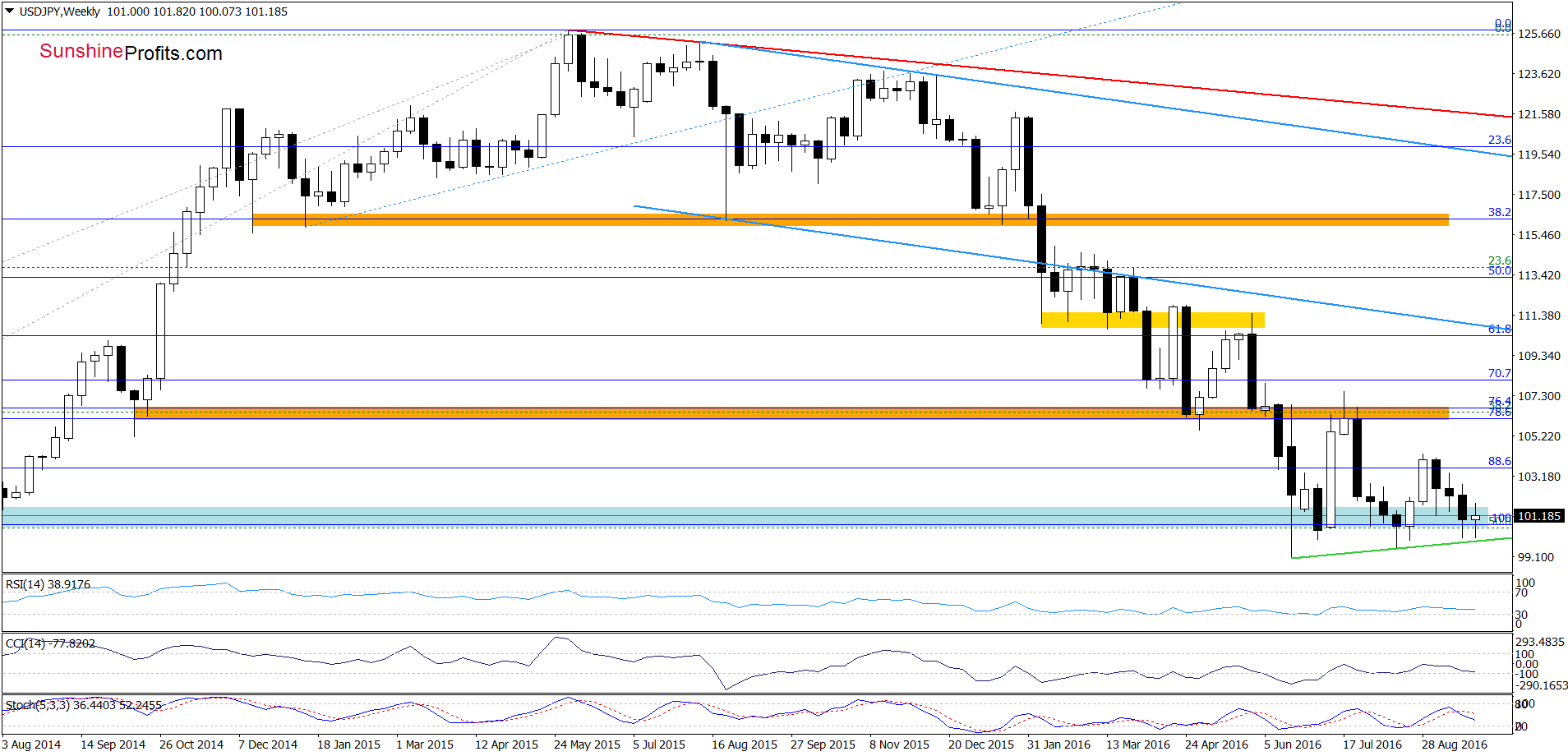Click the 12 Apr 2015 date label

coord(506,744)
